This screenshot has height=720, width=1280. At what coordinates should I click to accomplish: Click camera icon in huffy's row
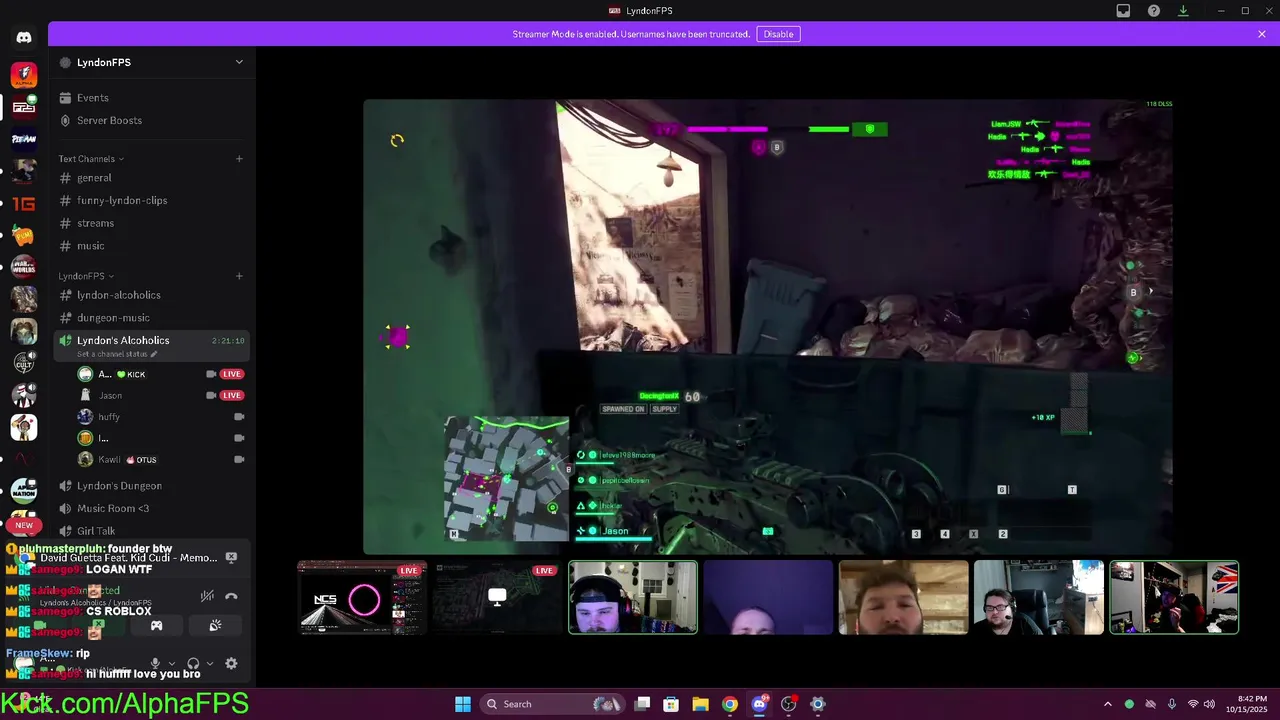click(239, 417)
